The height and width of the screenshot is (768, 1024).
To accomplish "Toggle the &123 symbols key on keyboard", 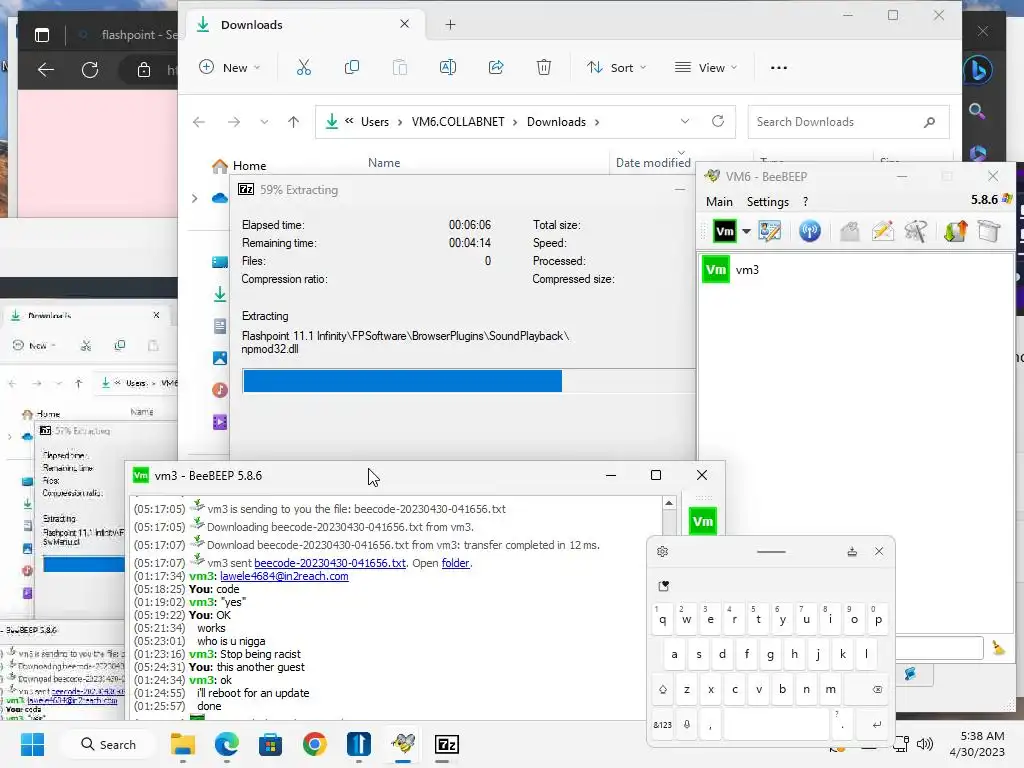I will [663, 724].
